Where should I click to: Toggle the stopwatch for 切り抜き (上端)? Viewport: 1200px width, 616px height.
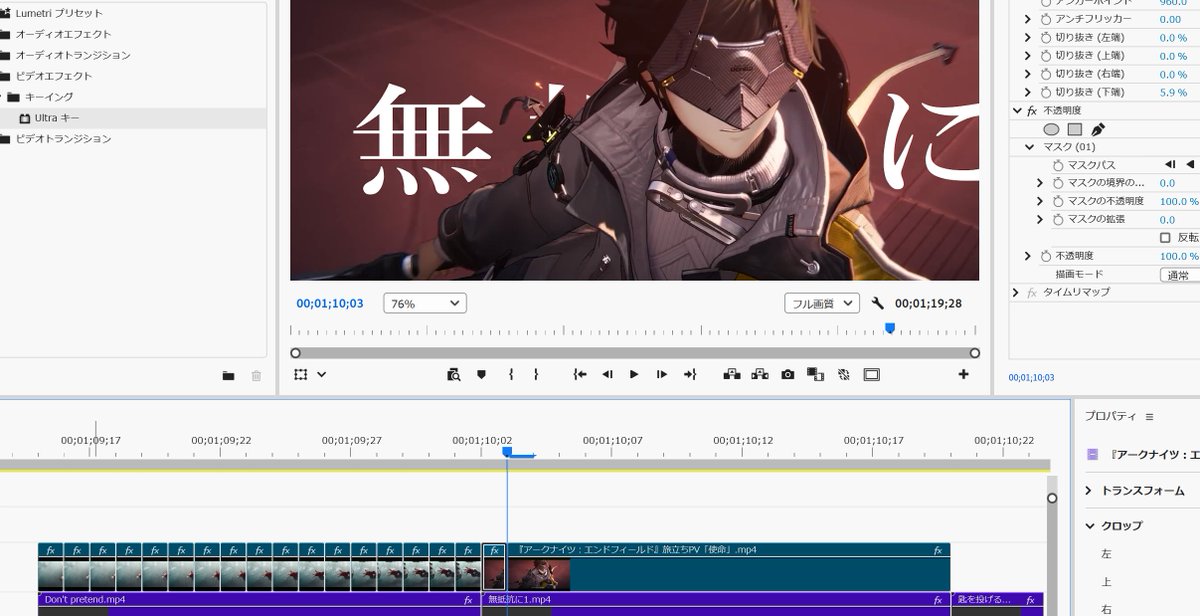click(1047, 56)
